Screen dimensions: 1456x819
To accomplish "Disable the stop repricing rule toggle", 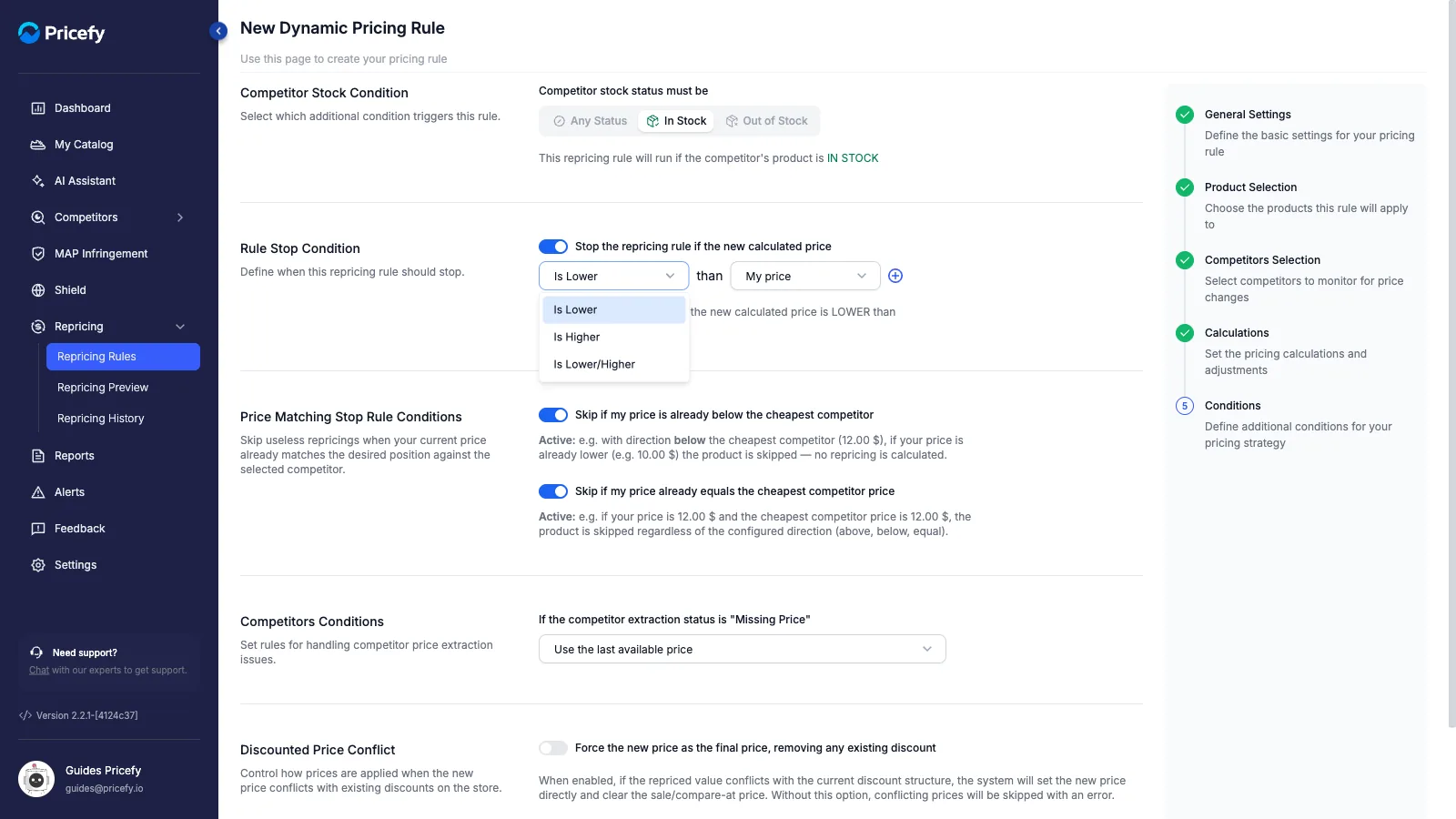I will 553,247.
